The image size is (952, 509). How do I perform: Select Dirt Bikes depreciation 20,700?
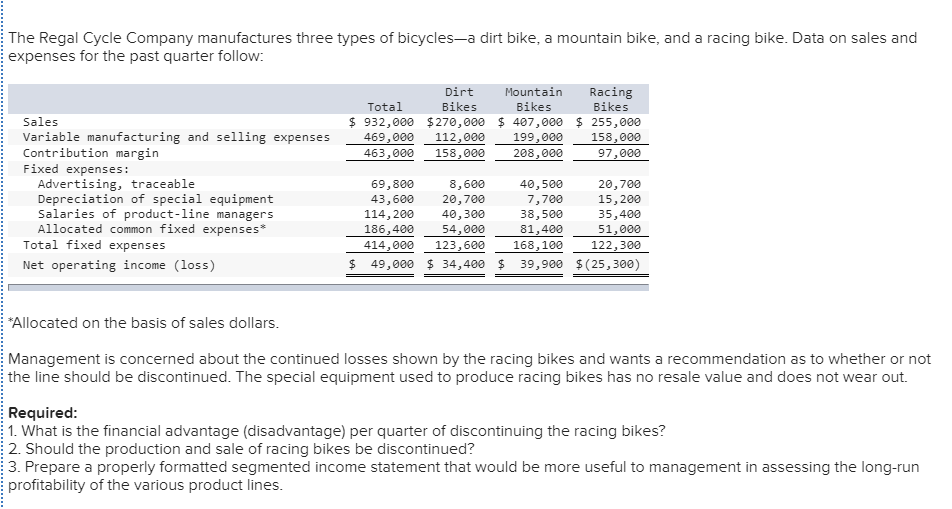(463, 199)
